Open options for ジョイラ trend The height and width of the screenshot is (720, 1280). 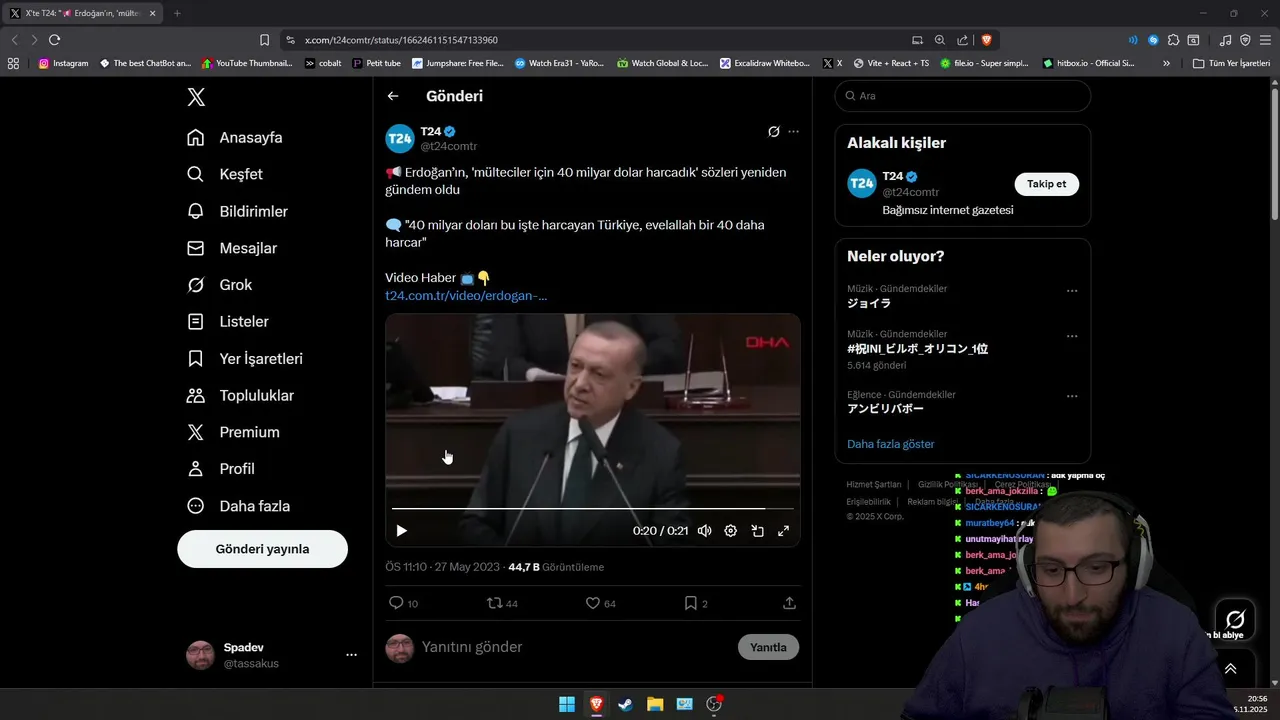coord(1072,291)
